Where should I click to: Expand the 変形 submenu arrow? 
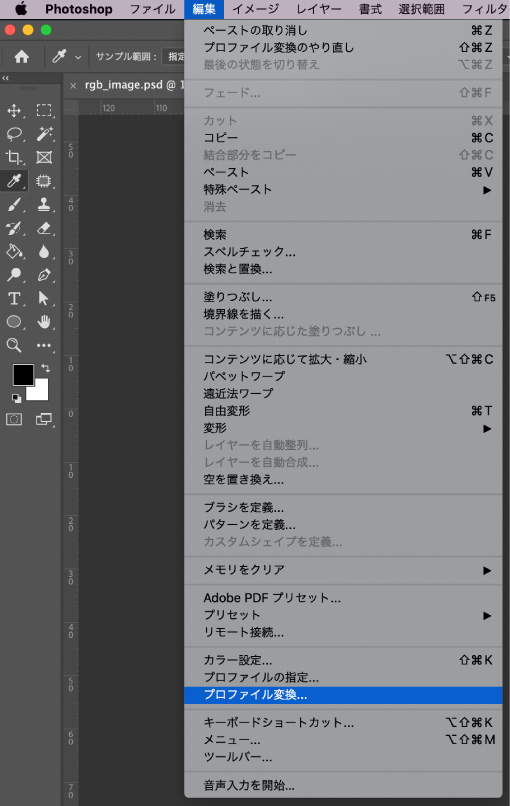pyautogui.click(x=486, y=428)
